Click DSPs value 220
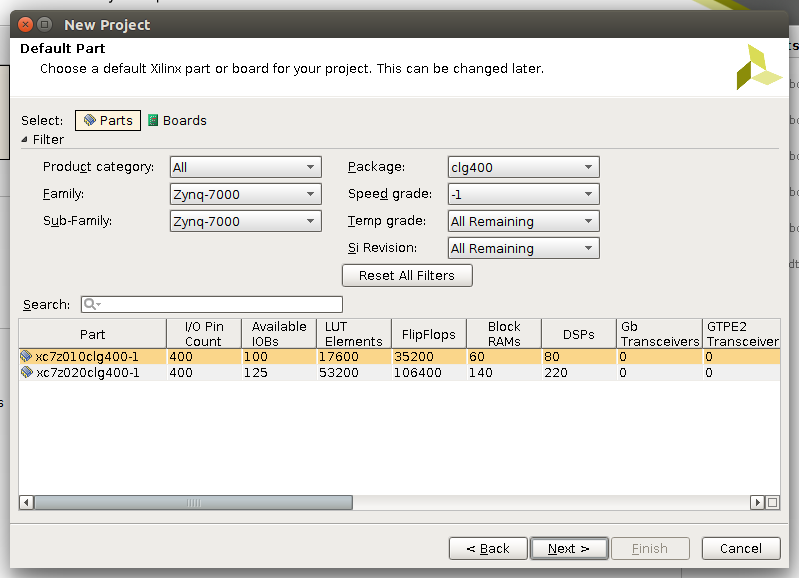Screen dimensions: 799x578 click(556, 373)
